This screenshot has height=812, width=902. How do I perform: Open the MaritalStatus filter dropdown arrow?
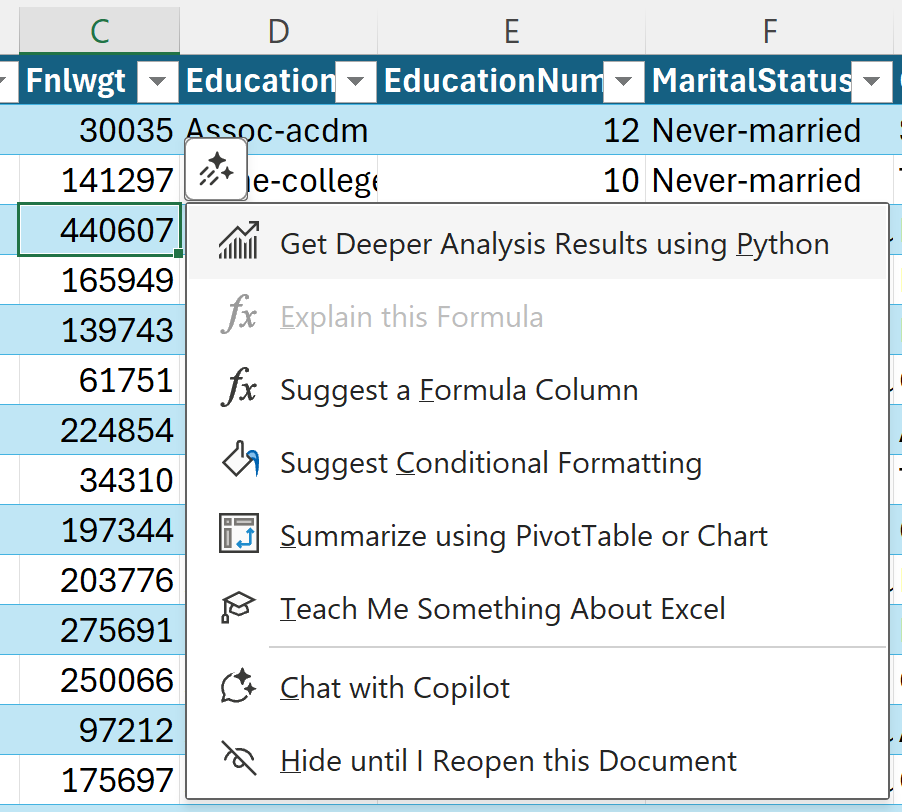(x=871, y=81)
